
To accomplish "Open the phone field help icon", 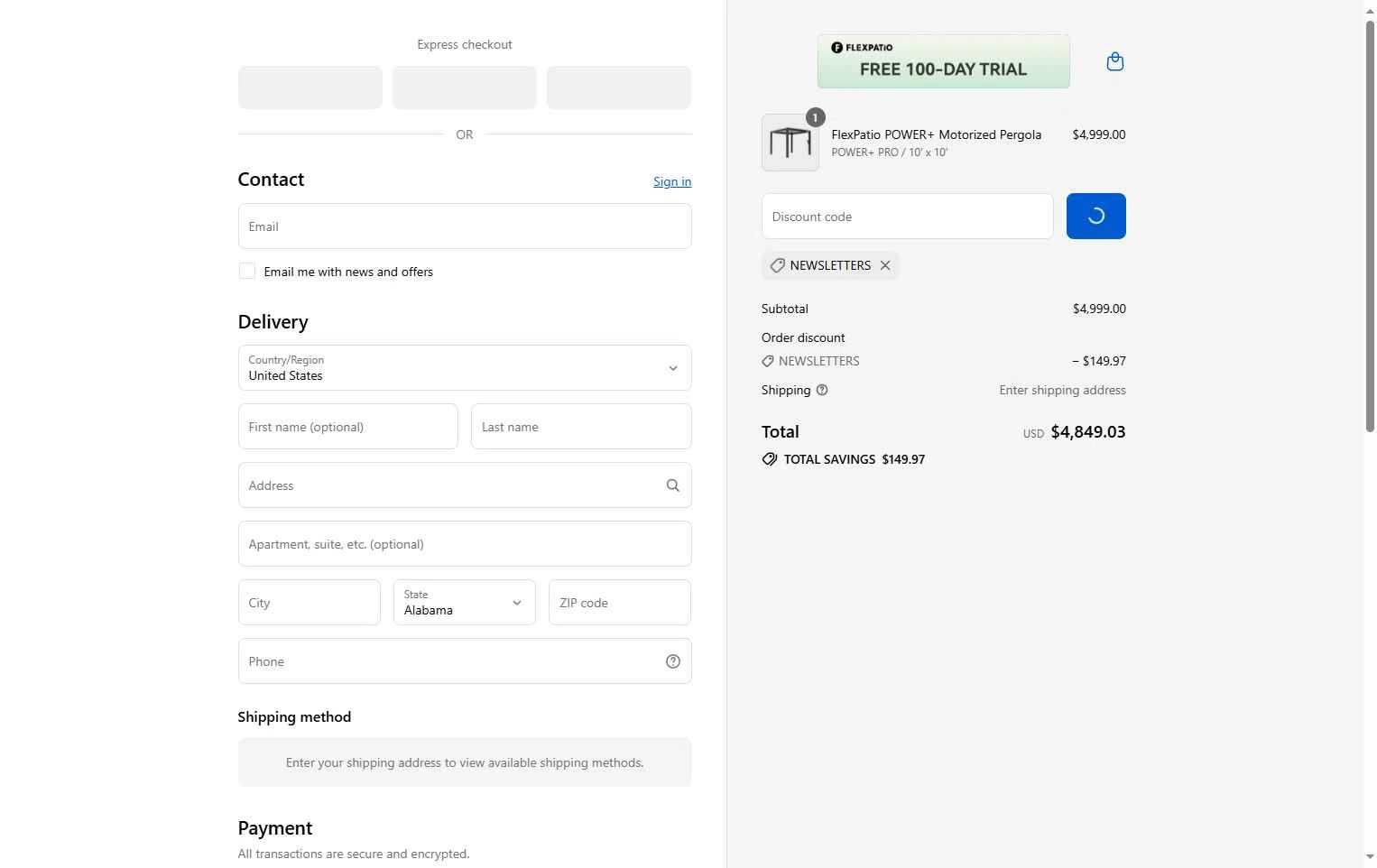I will click(x=673, y=661).
